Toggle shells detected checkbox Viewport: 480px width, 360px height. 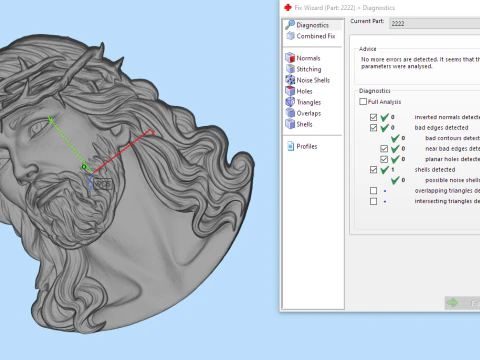coord(373,170)
